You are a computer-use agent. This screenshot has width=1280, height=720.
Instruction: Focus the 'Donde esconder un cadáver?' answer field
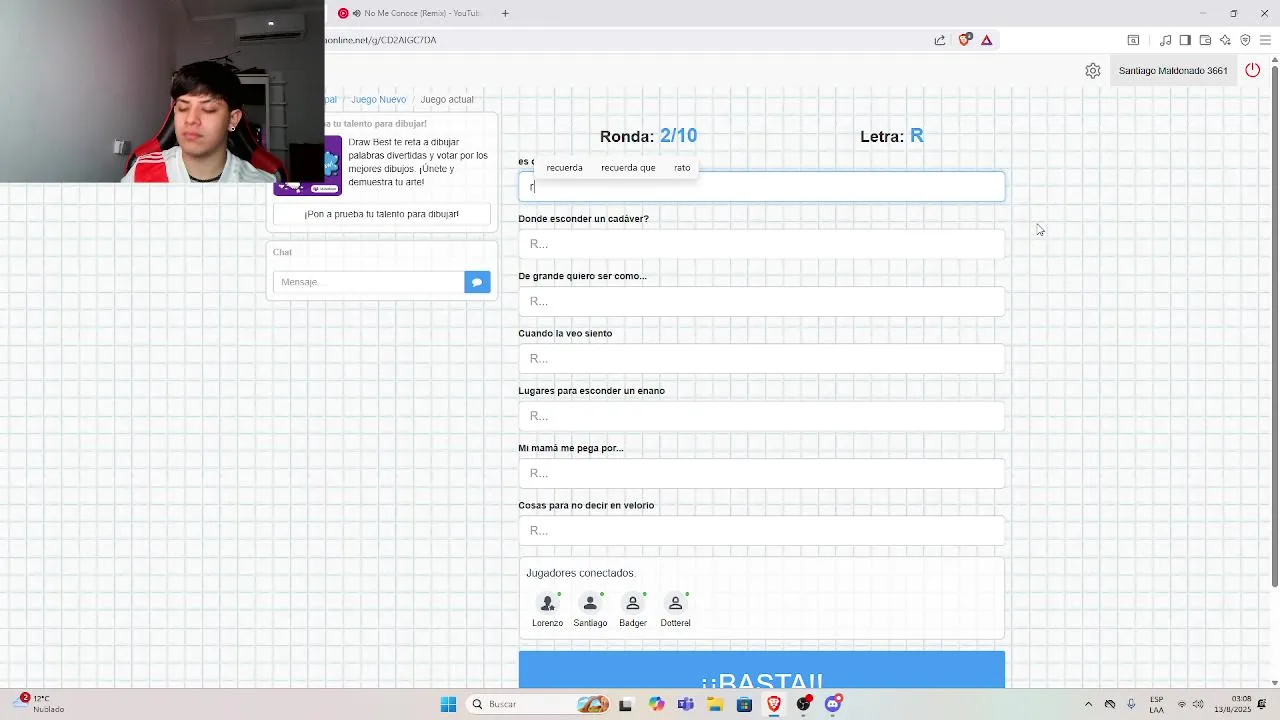762,244
